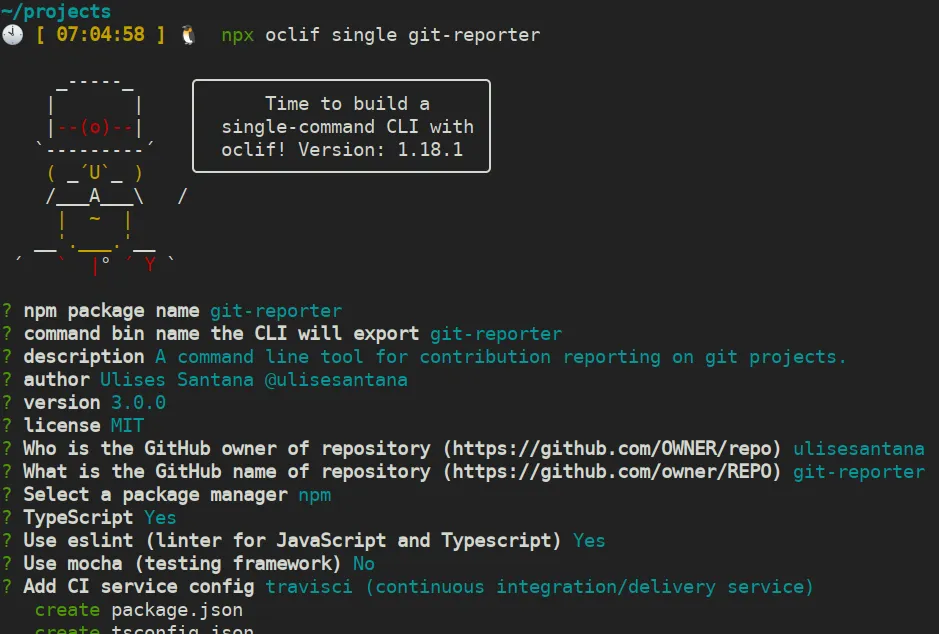Click the "MIT" license answer
The image size is (939, 634).
click(127, 425)
